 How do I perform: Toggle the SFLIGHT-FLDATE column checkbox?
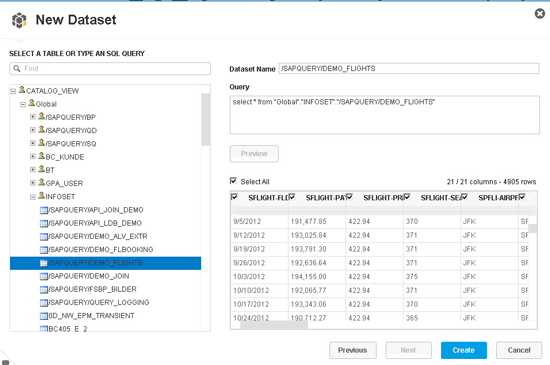(234, 197)
